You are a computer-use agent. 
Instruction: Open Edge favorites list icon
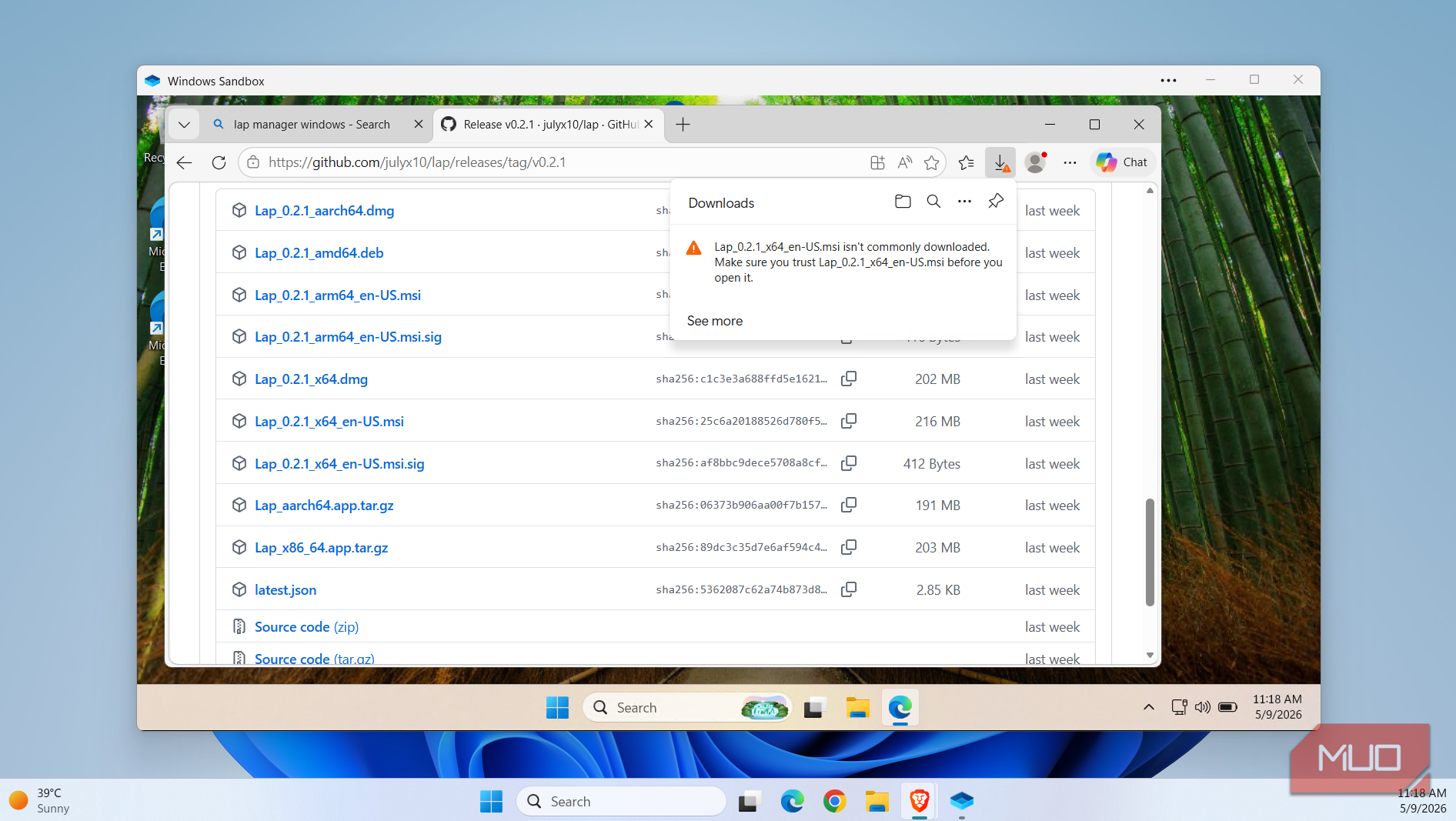click(967, 162)
